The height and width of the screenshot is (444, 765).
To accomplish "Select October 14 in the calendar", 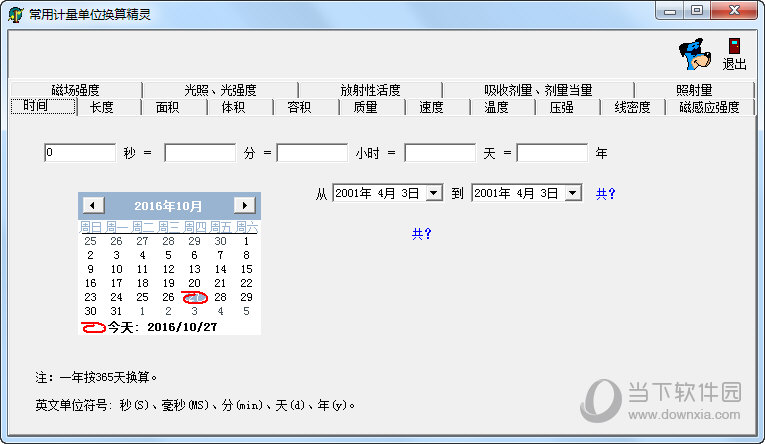I will [221, 269].
